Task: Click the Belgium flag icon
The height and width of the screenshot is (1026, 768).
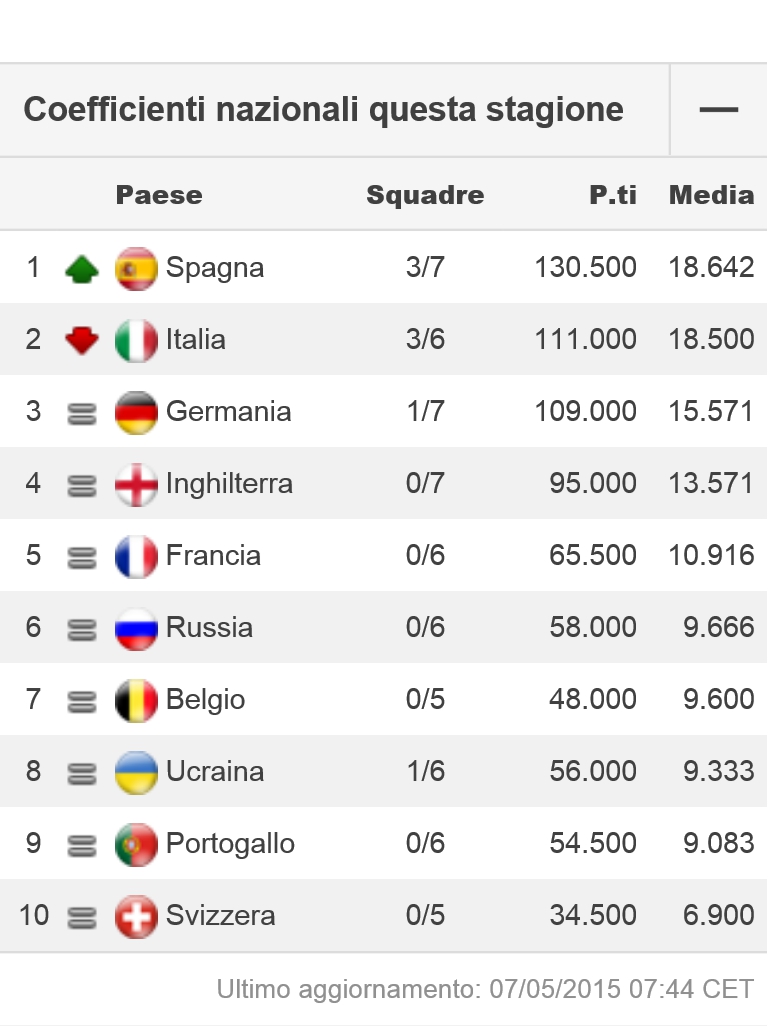Action: tap(136, 700)
